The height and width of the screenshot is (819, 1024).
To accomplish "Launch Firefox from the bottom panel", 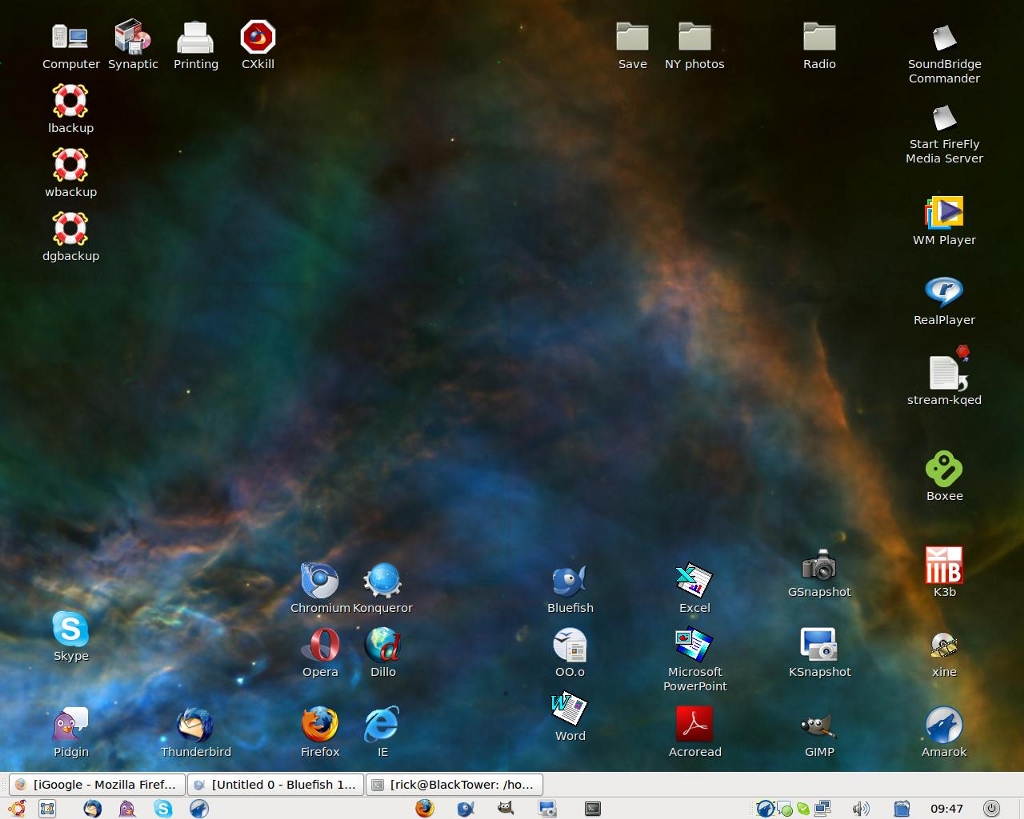I will (x=424, y=809).
